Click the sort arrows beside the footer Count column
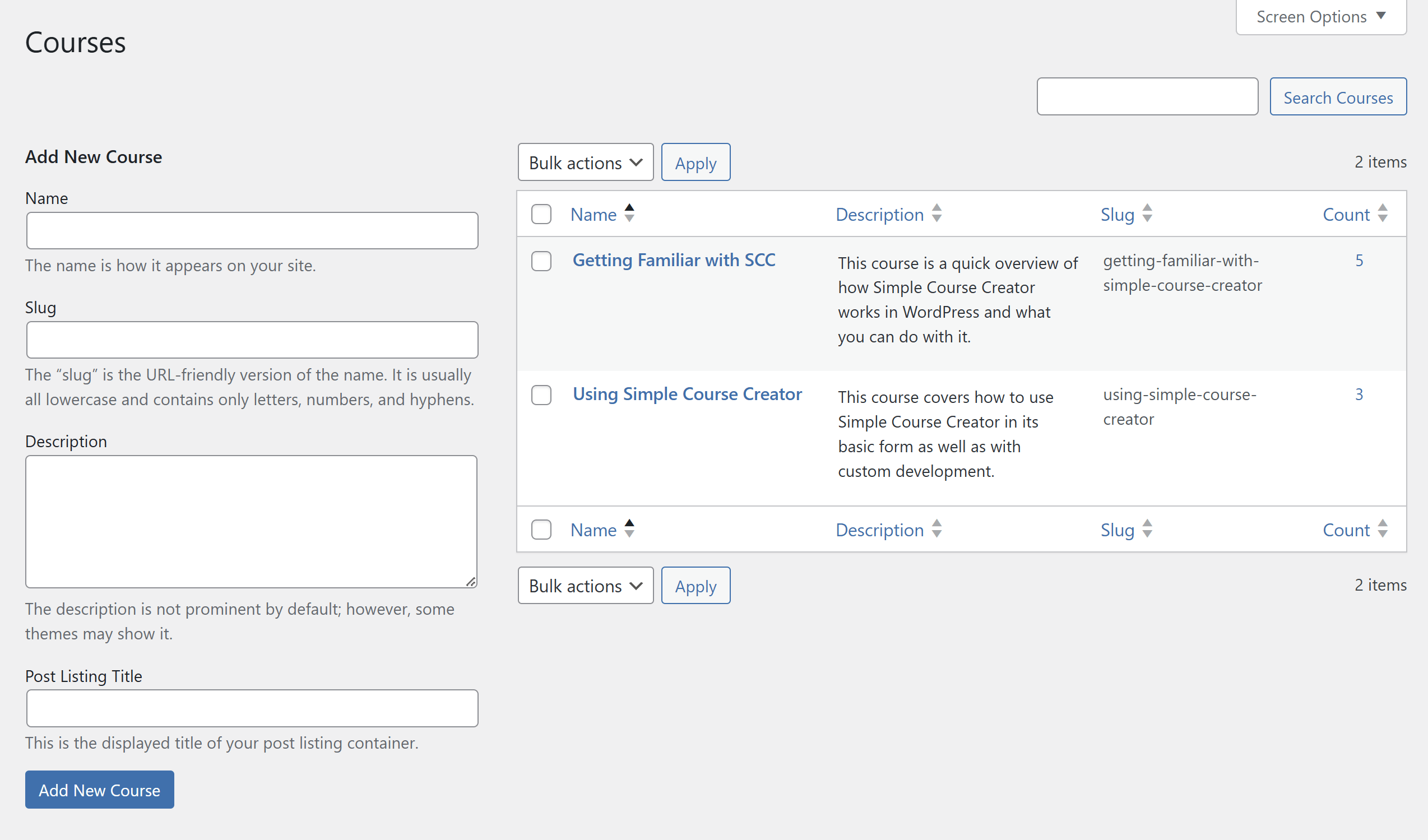This screenshot has height=840, width=1428. pyautogui.click(x=1383, y=528)
